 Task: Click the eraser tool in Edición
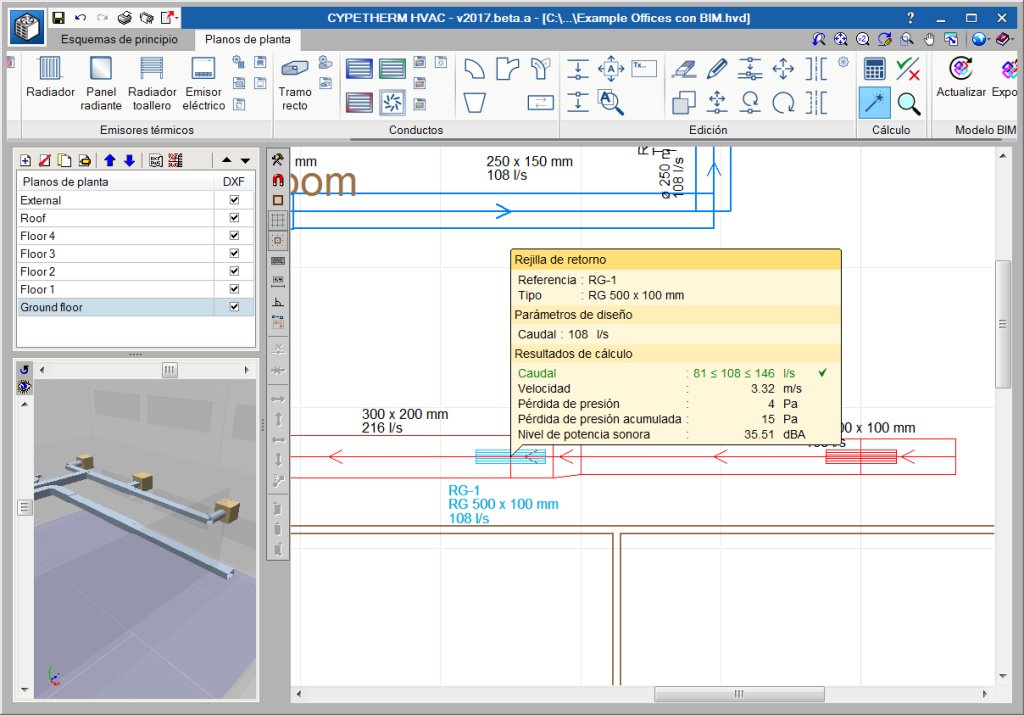(684, 68)
